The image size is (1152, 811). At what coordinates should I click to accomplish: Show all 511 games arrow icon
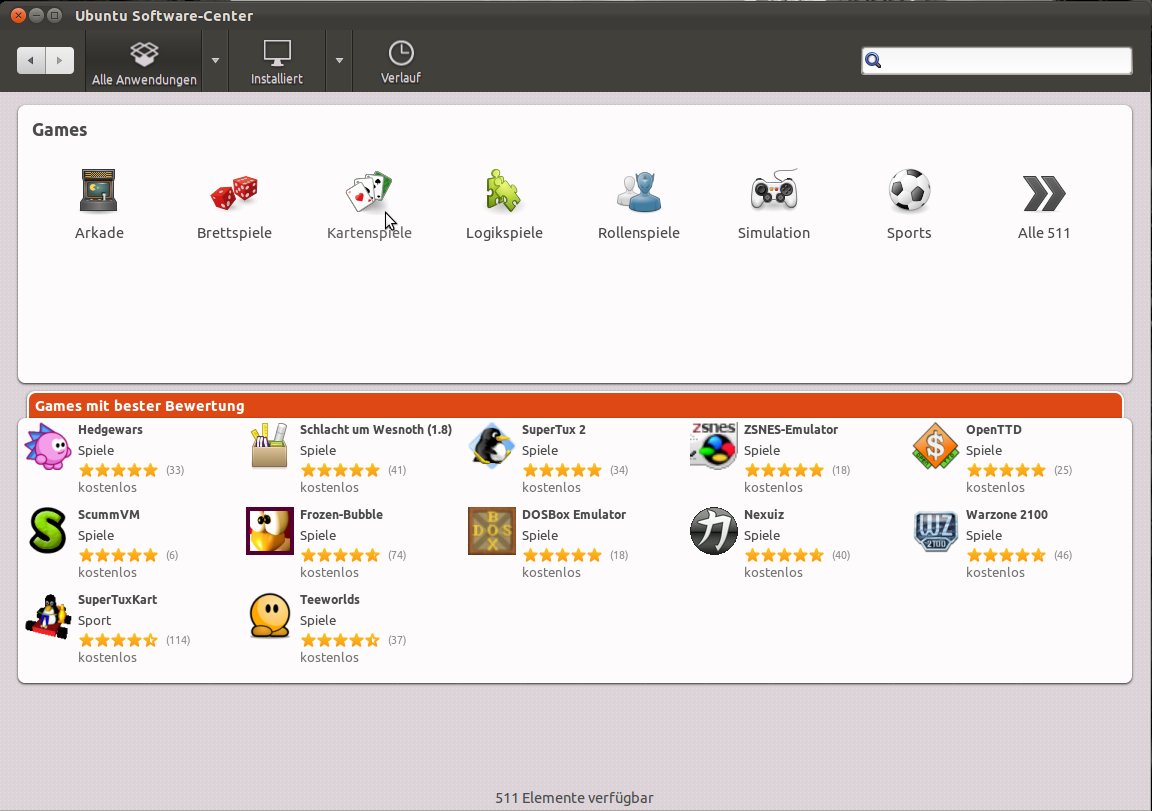1043,193
